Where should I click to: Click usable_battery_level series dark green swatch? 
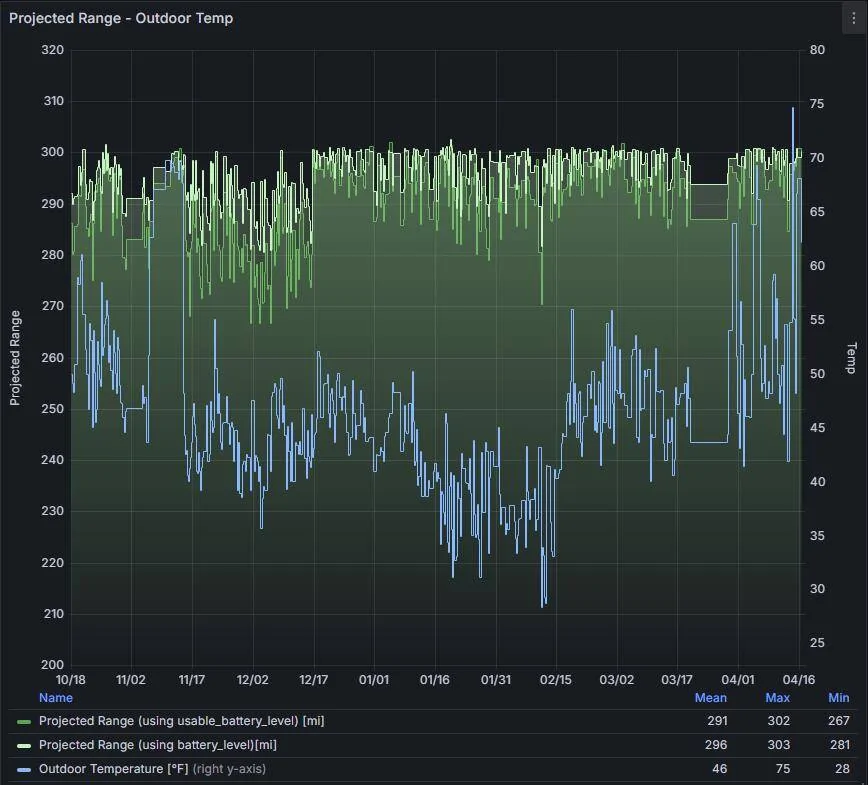click(24, 722)
